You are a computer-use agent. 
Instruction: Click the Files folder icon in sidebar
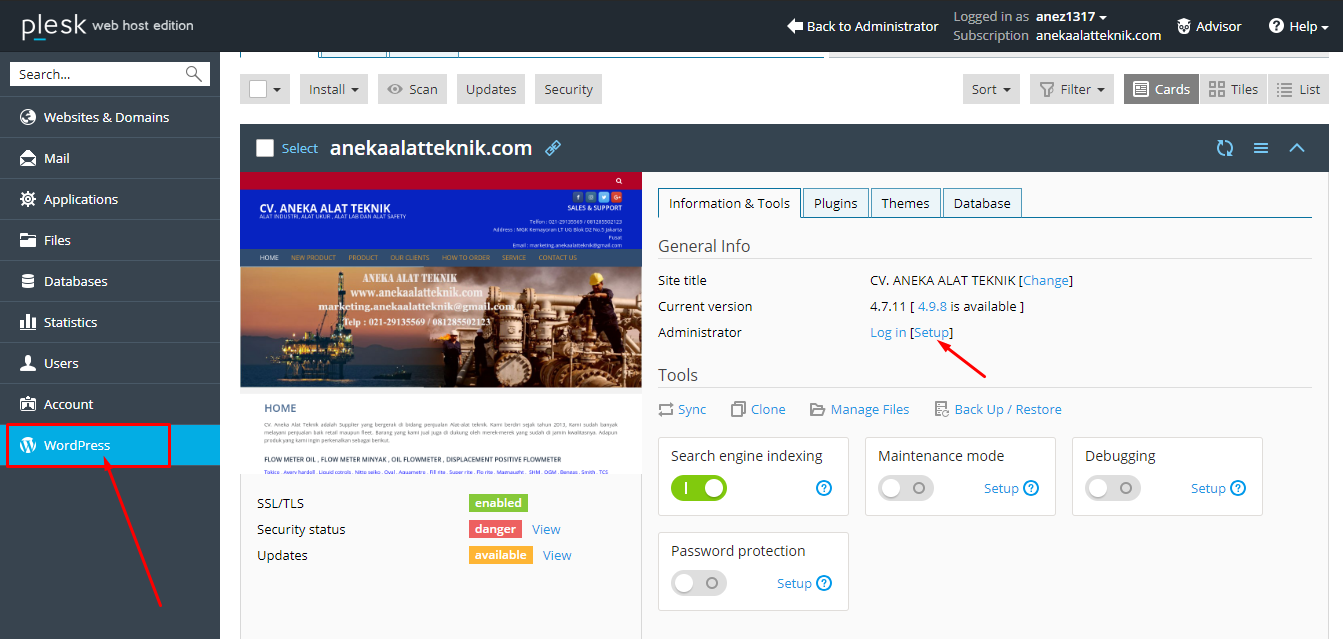pos(27,240)
